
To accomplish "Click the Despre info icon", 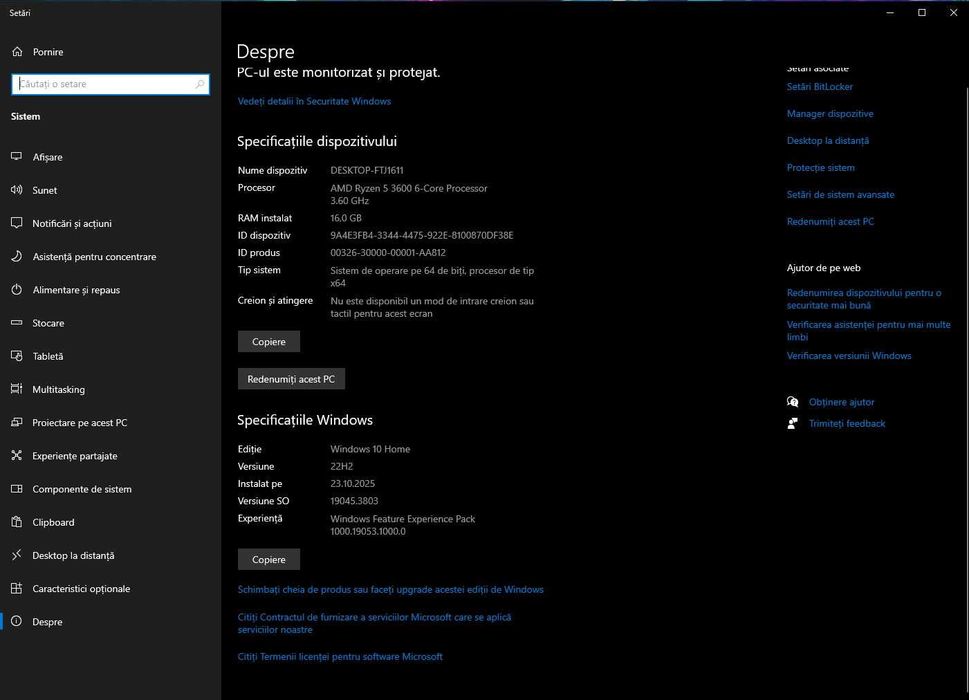I will tap(17, 622).
